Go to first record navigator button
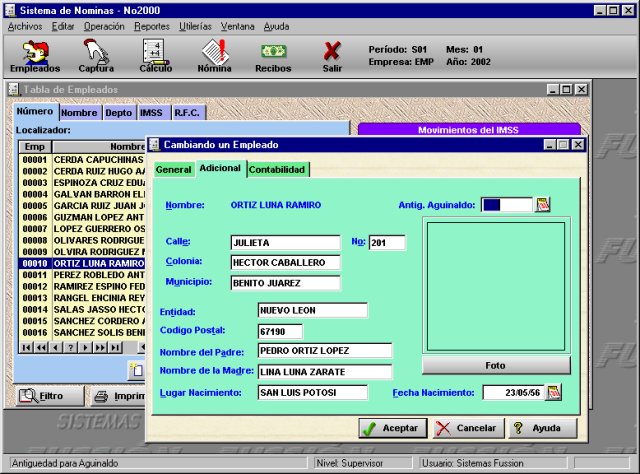Image resolution: width=640 pixels, height=474 pixels. (x=26, y=347)
